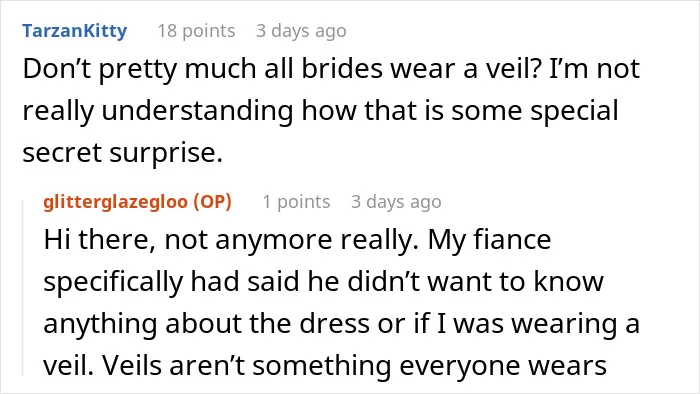Click the line starting "specifically had said"
Viewport: 700px width, 394px height.
pyautogui.click(x=324, y=282)
